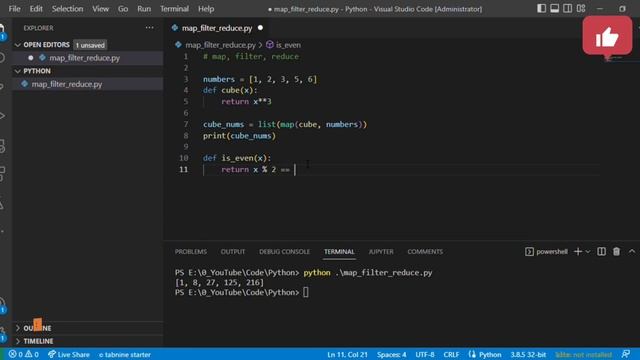
Task: Click line 3 numbers list code
Action: [x=260, y=79]
